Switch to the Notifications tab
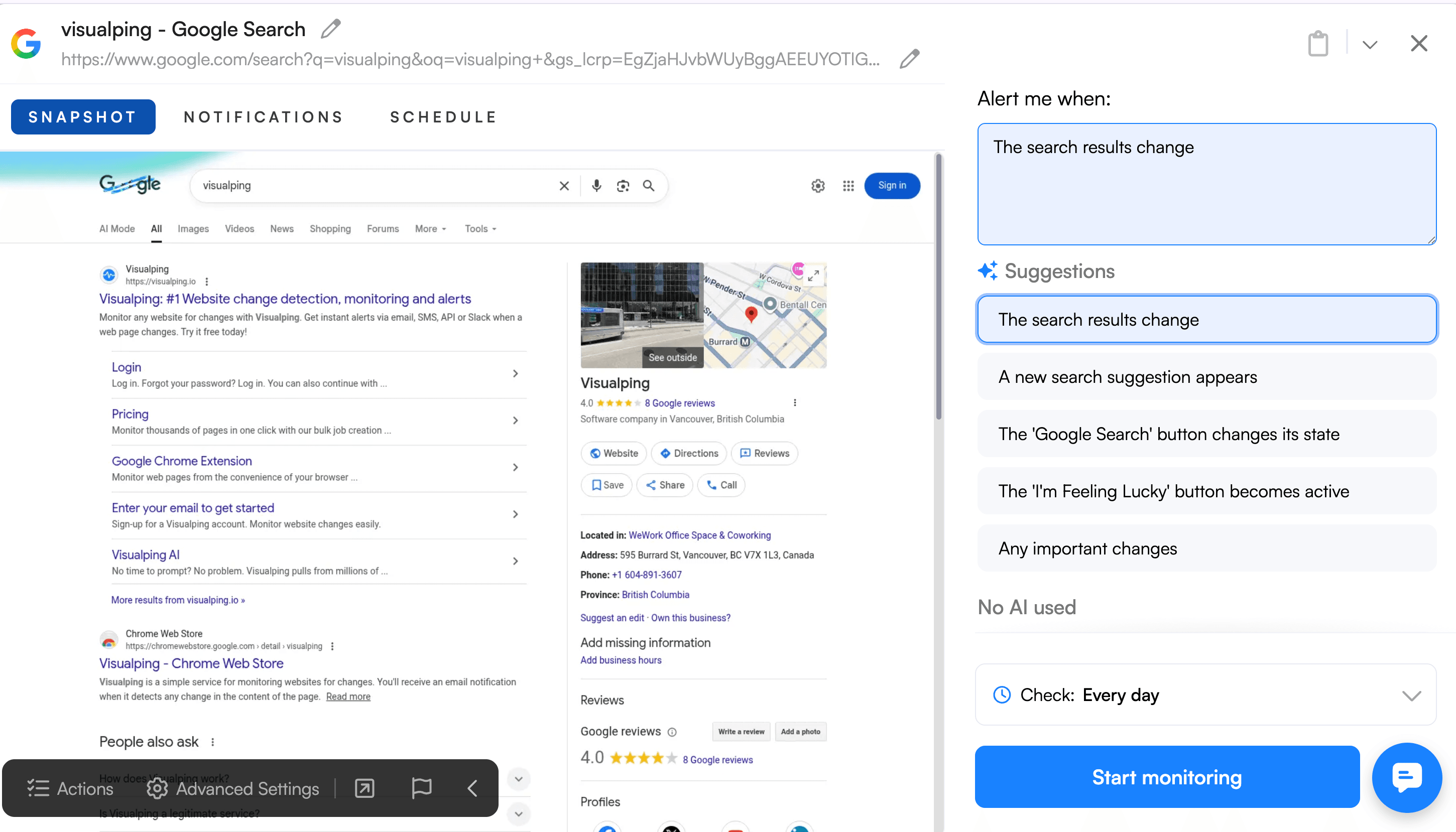Screen dimensions: 1456x832 [263, 117]
